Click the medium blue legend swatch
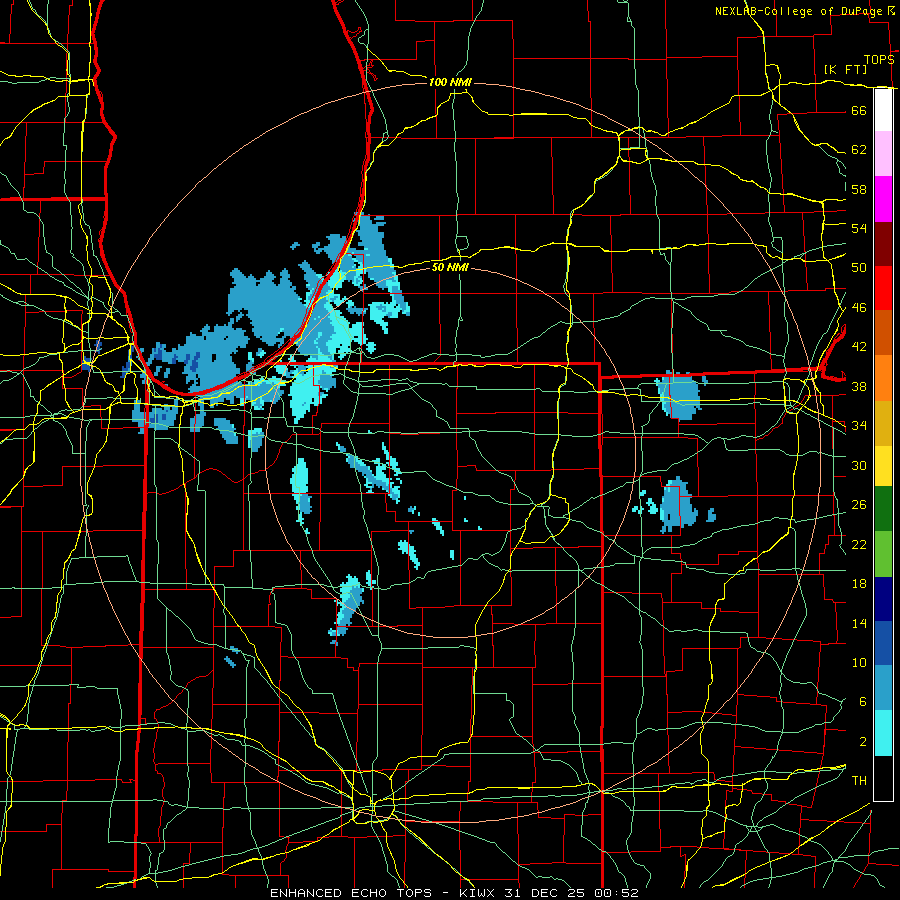The image size is (900, 900). (x=883, y=643)
